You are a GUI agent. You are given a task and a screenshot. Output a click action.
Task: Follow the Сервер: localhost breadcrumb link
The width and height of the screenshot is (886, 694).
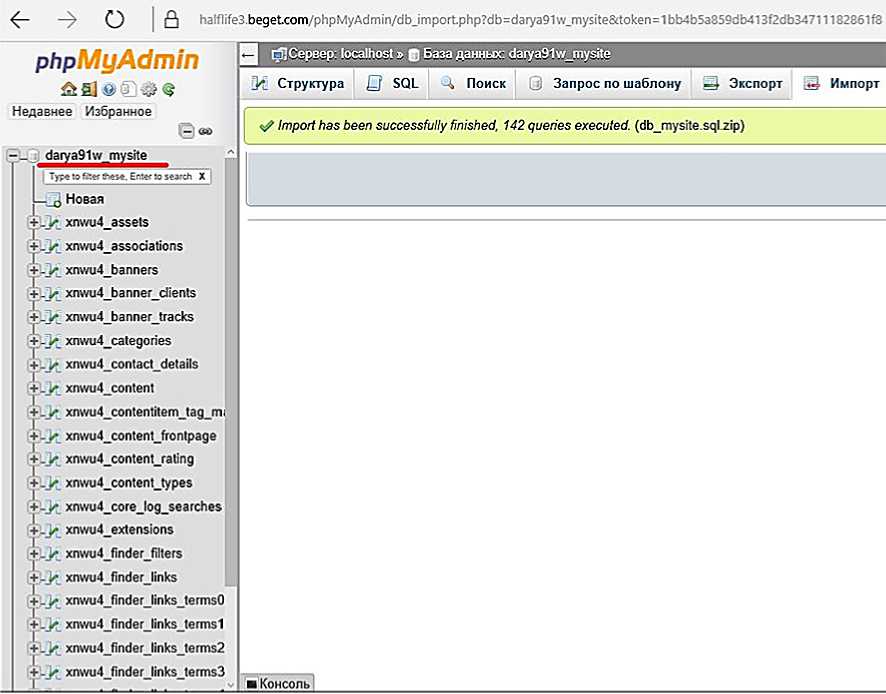(341, 54)
